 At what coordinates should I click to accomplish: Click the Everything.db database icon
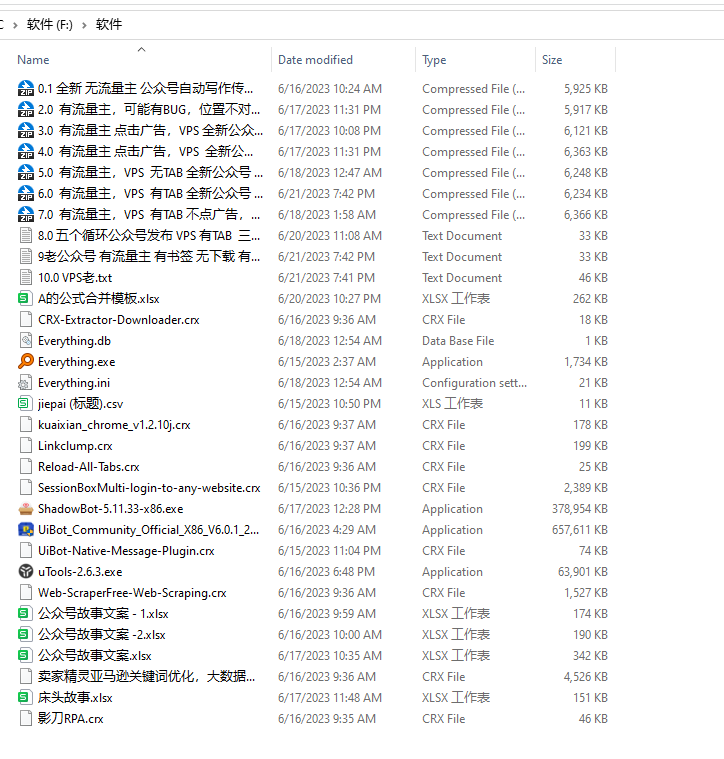tap(26, 340)
